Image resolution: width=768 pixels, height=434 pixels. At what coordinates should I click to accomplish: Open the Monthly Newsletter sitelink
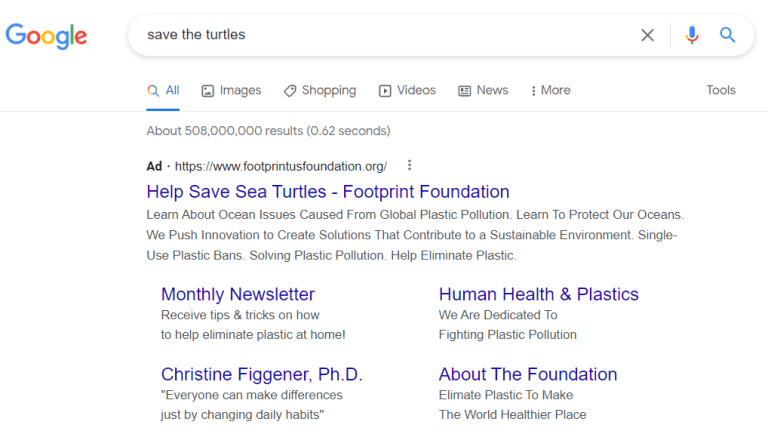click(x=238, y=294)
